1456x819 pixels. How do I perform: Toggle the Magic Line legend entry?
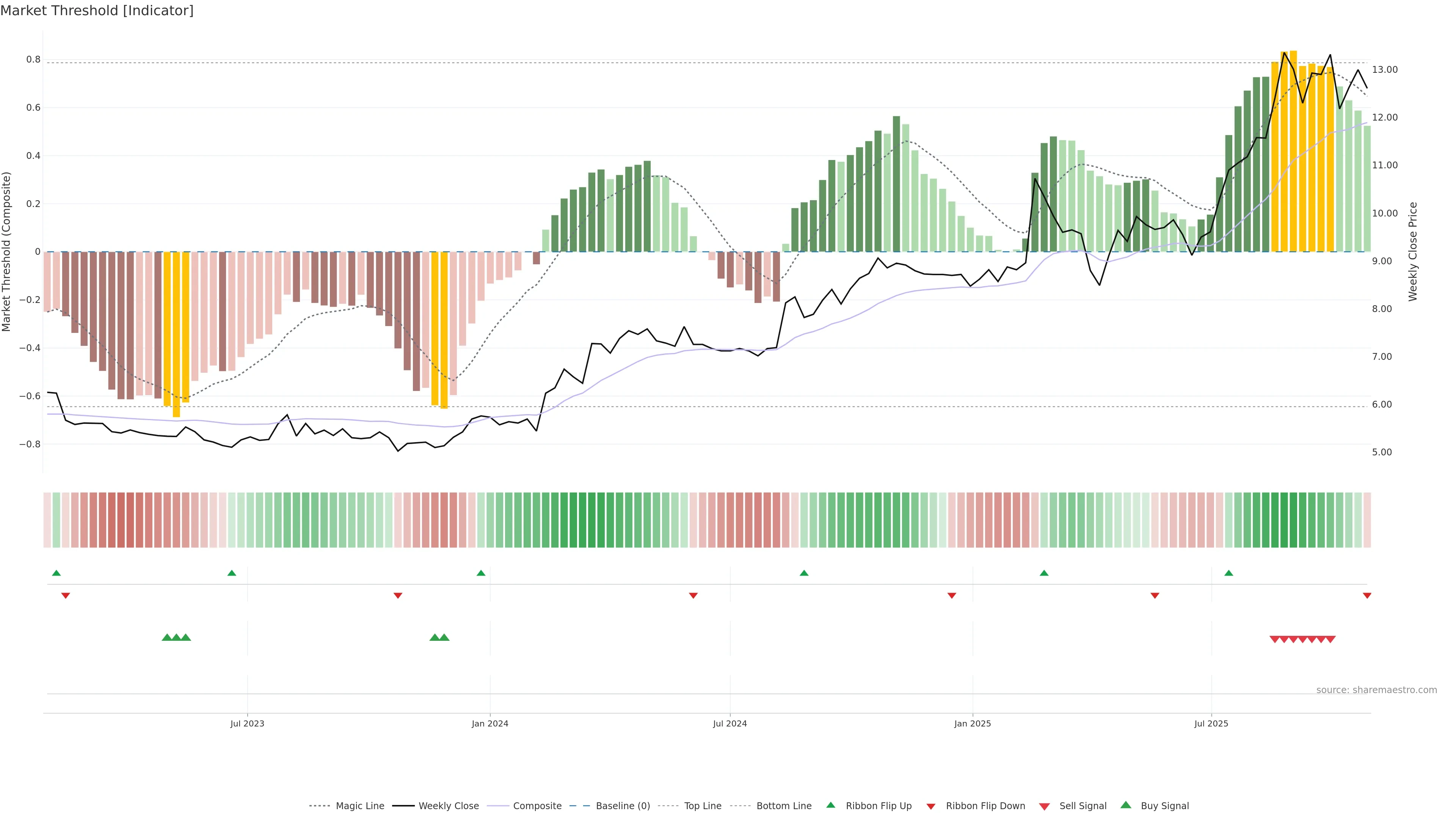359,806
